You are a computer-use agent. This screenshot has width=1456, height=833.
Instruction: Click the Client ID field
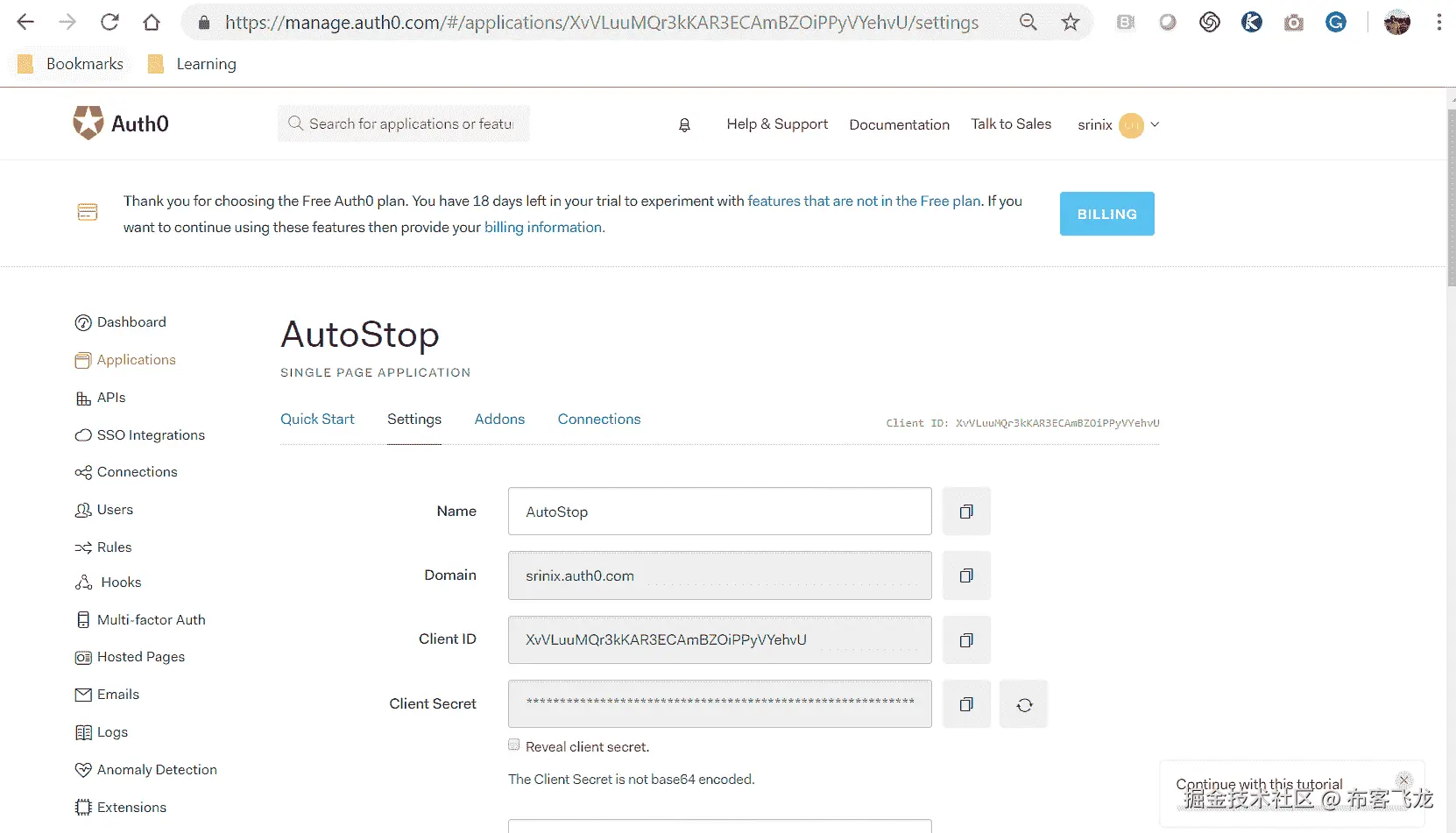coord(719,640)
